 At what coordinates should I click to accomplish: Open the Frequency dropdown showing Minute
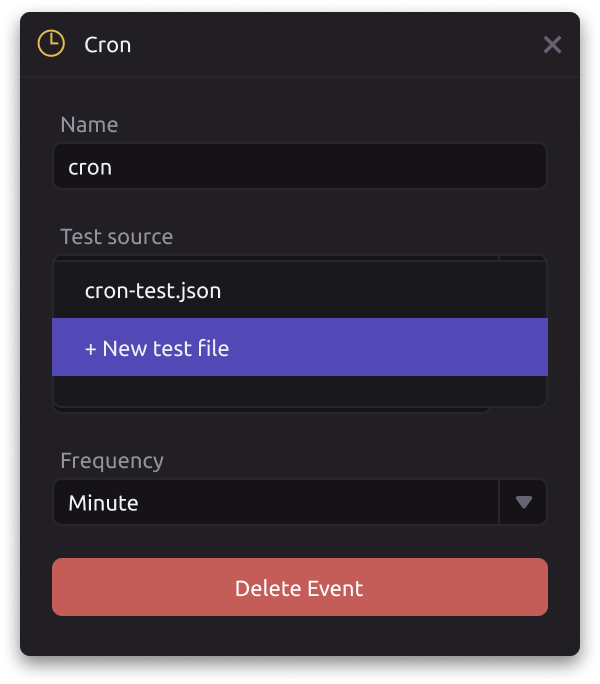coord(300,502)
